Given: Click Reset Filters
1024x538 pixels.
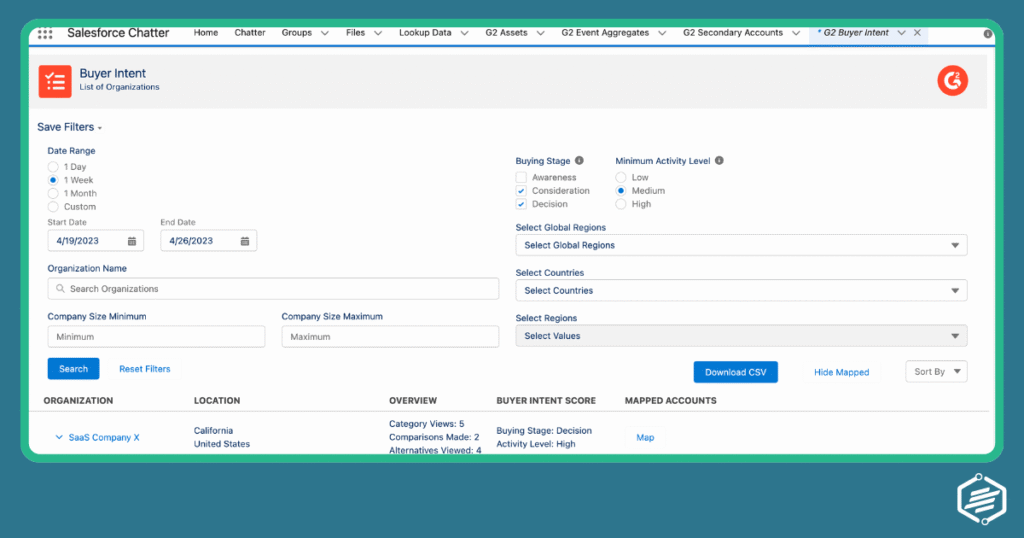Looking at the screenshot, I should pyautogui.click(x=145, y=369).
